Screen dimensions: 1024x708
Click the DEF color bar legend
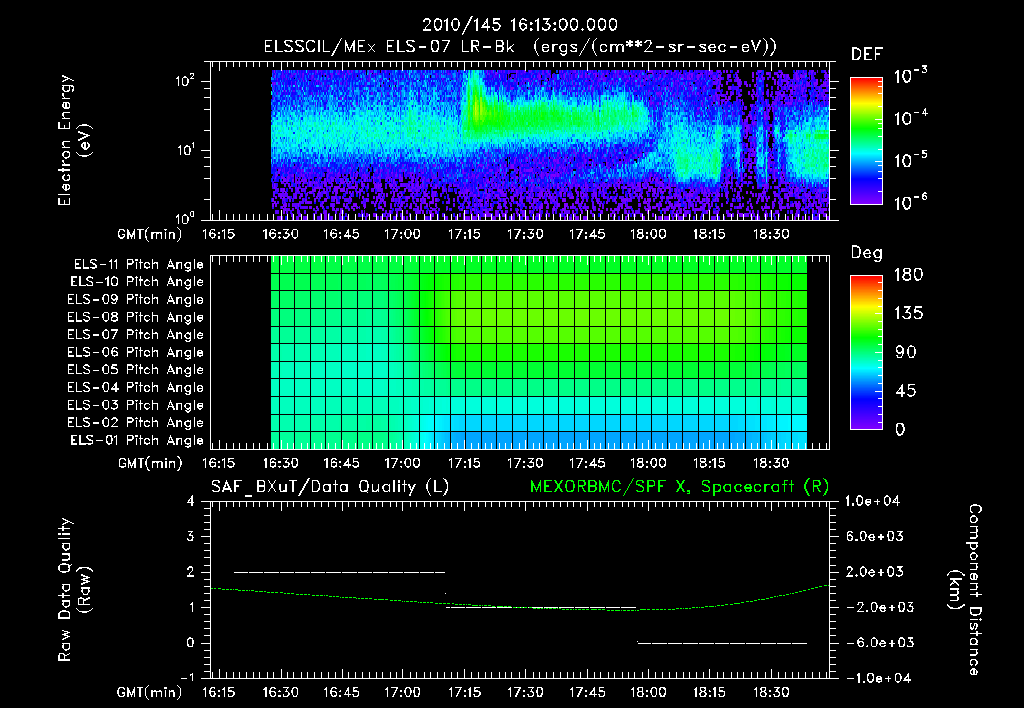pyautogui.click(x=867, y=141)
